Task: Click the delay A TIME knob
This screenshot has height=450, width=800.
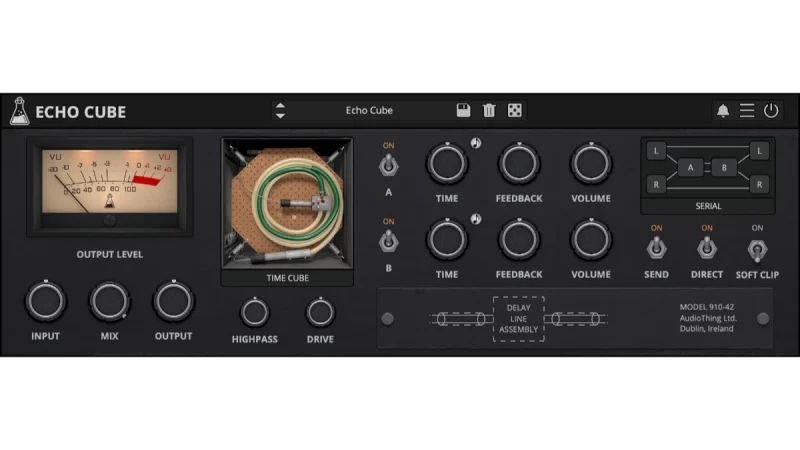Action: [x=447, y=164]
